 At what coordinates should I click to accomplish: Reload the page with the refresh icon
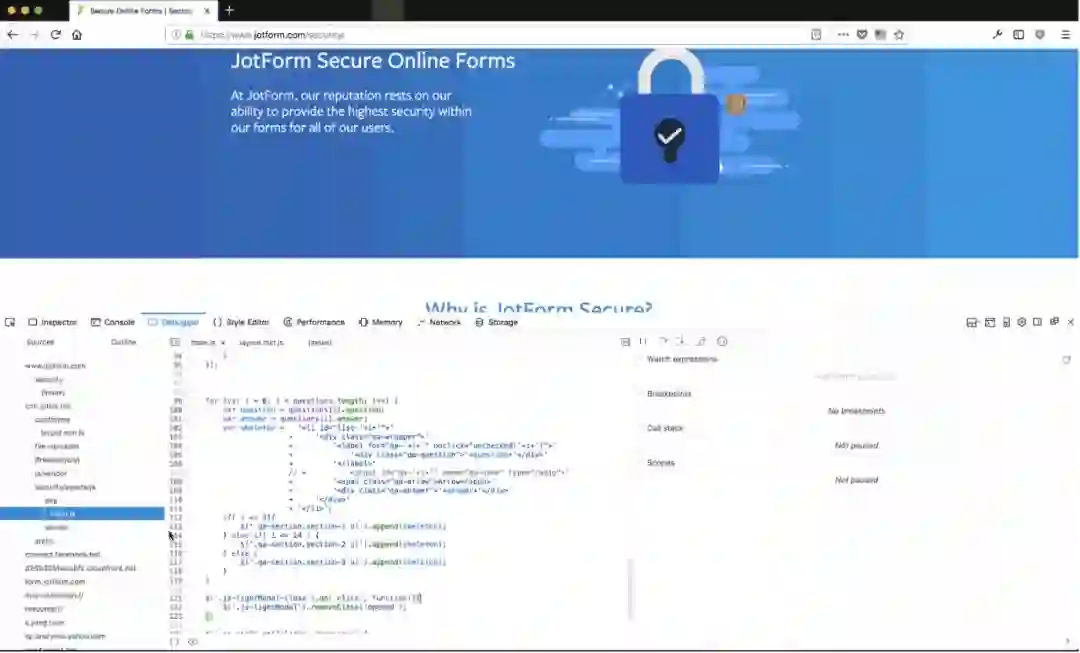click(56, 34)
